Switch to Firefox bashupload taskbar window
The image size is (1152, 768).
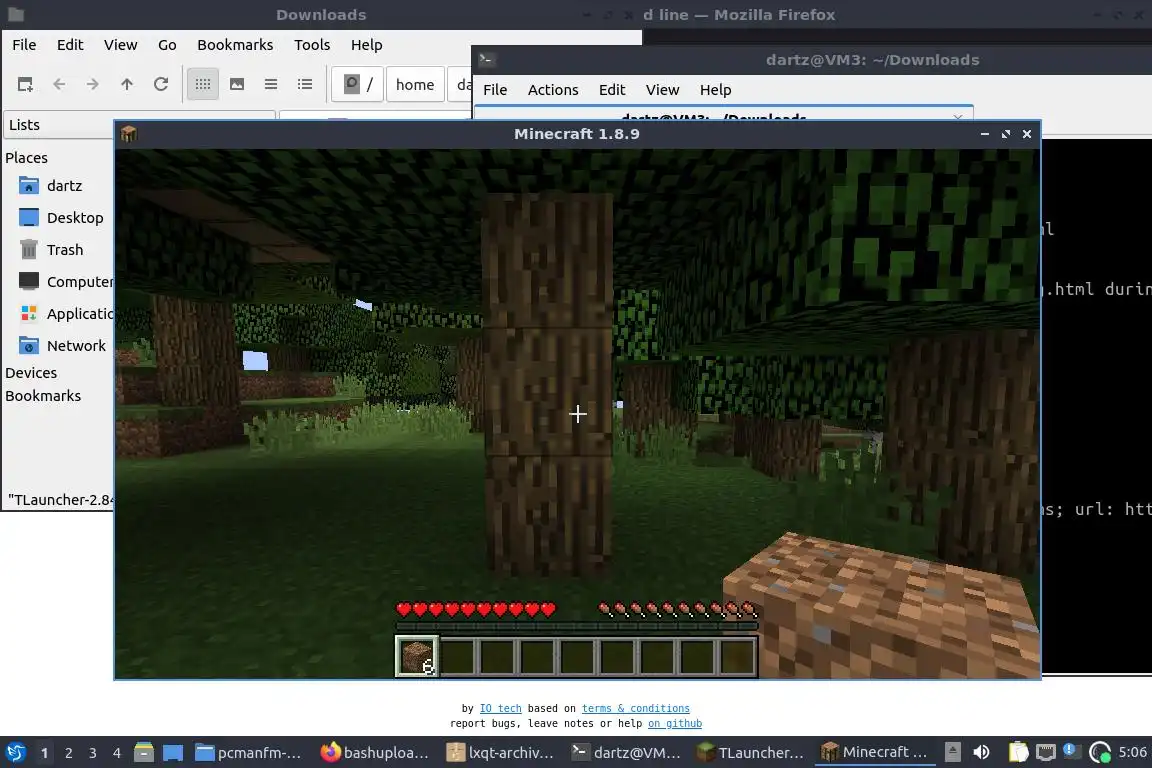tap(375, 753)
